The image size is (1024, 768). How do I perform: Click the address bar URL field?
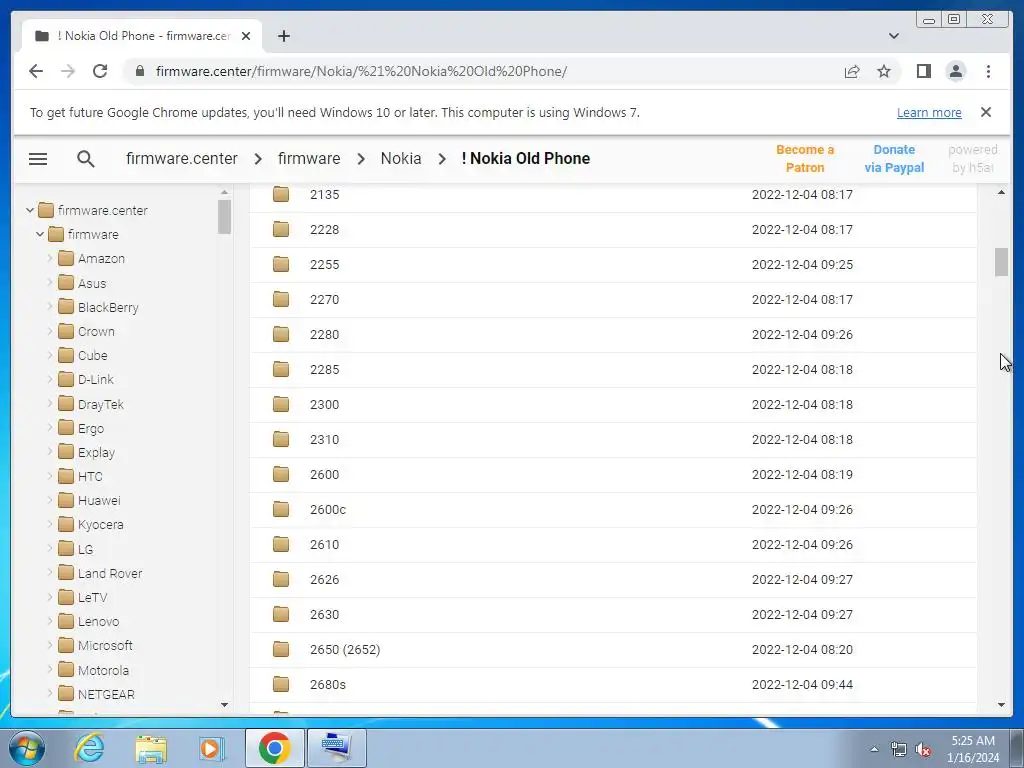pos(483,71)
